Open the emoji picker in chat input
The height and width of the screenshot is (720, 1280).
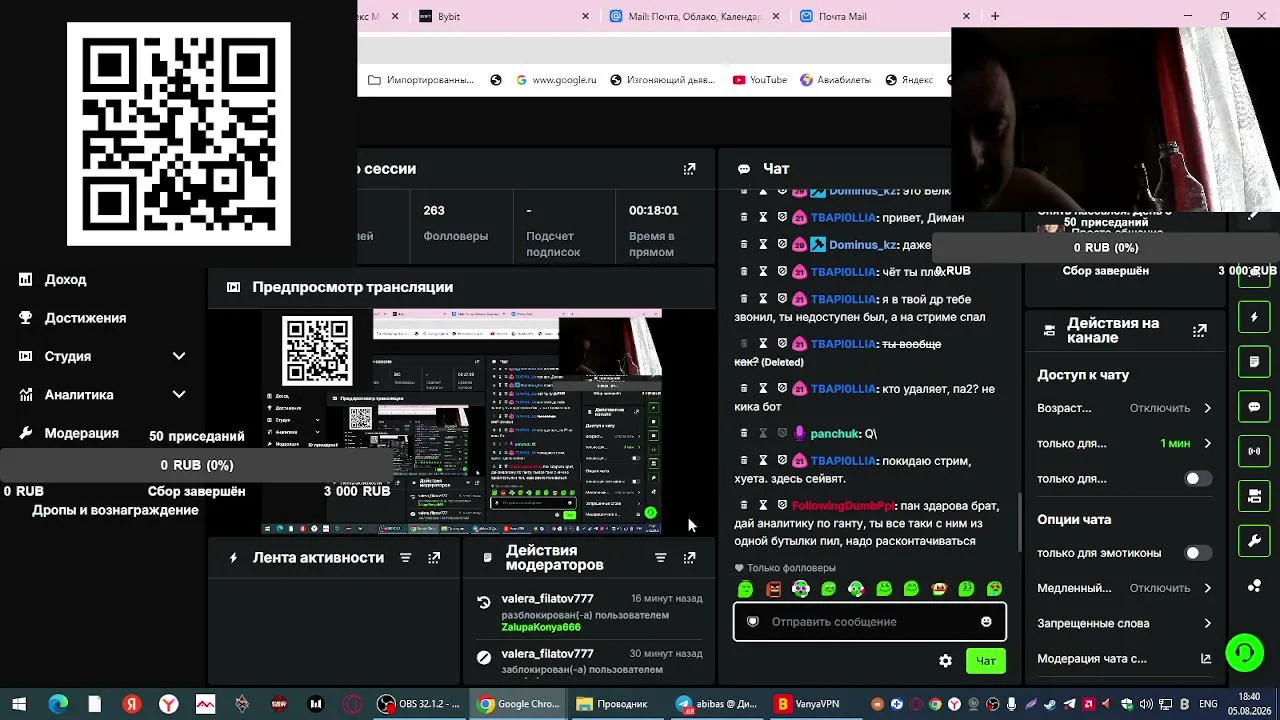(986, 622)
